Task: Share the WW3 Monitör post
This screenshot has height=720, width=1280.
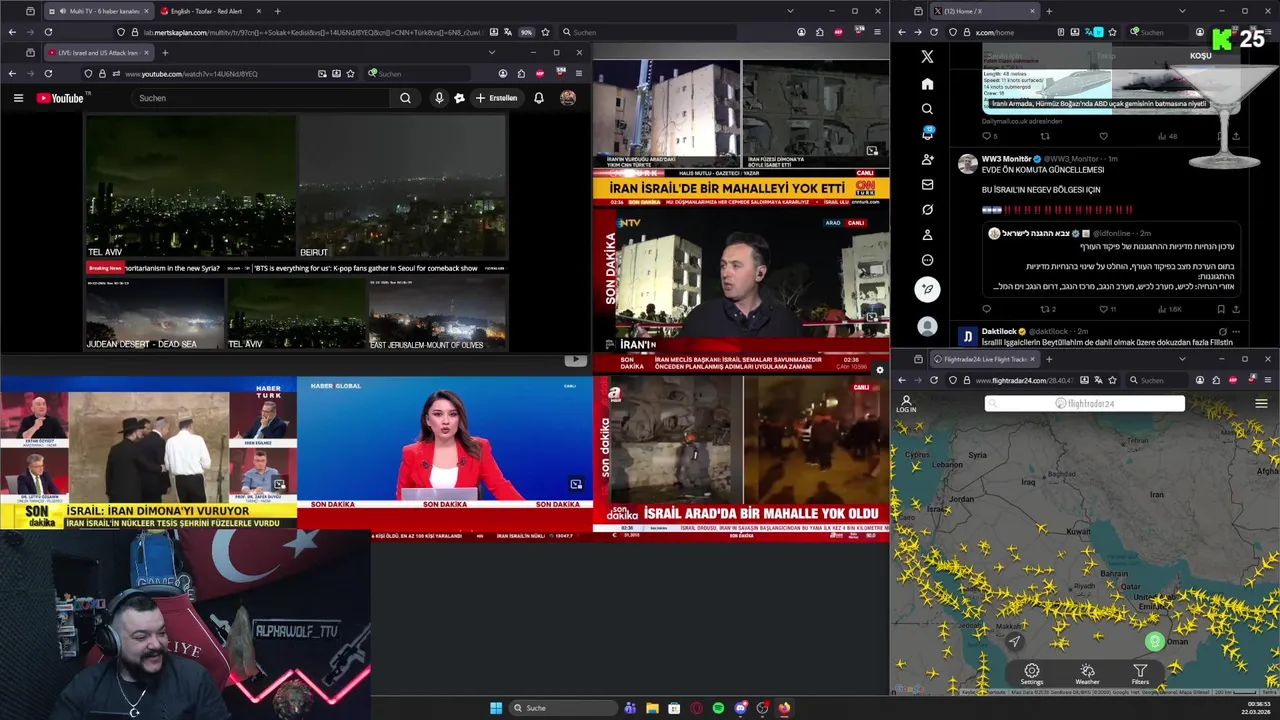Action: tap(1237, 309)
